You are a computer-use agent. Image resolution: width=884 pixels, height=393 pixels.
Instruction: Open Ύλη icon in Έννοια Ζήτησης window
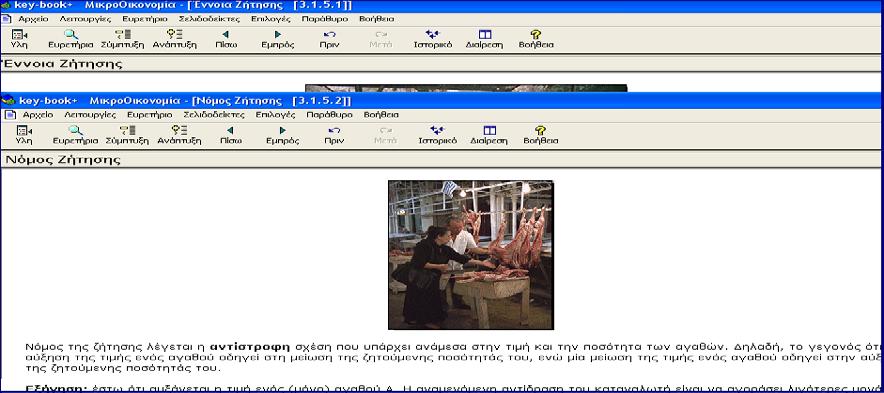[x=19, y=39]
